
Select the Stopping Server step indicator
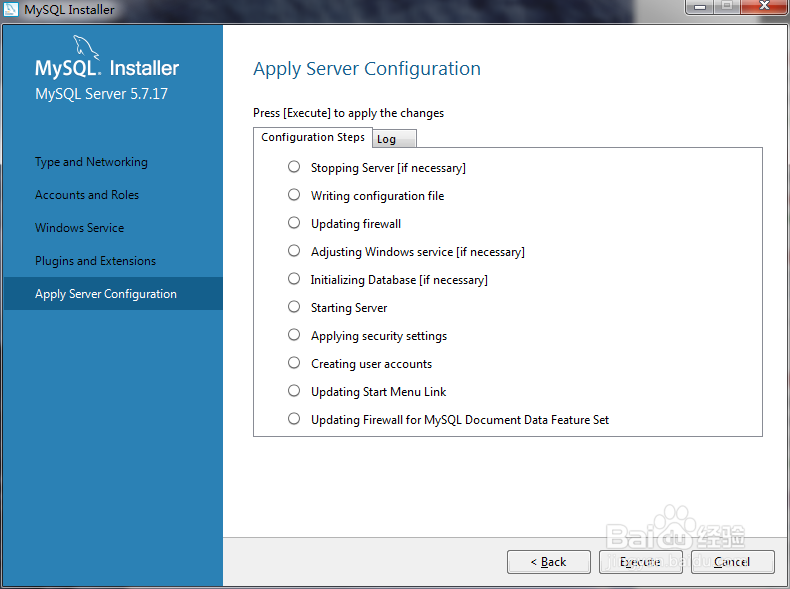point(294,167)
